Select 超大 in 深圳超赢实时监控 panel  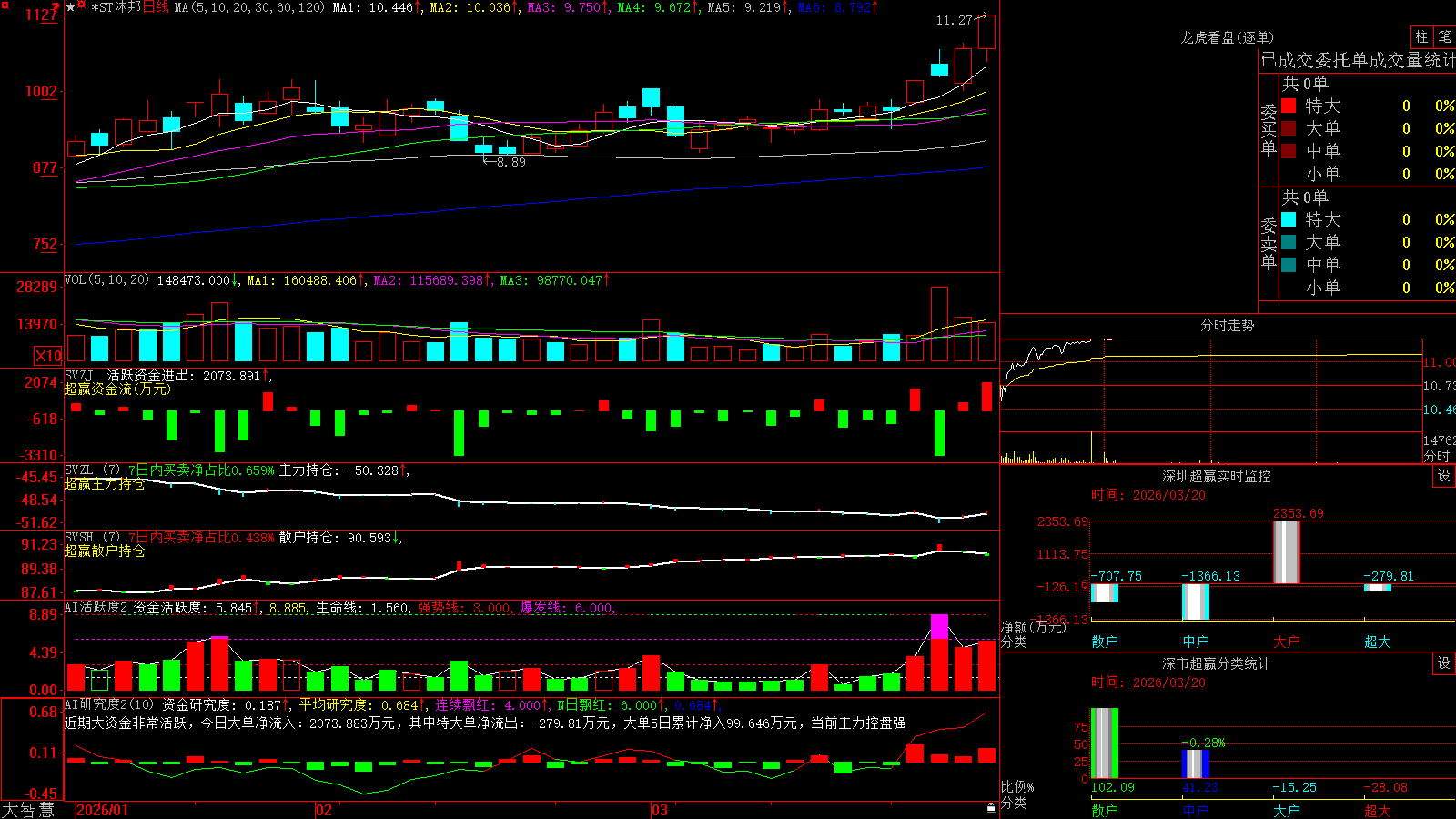pos(1378,642)
